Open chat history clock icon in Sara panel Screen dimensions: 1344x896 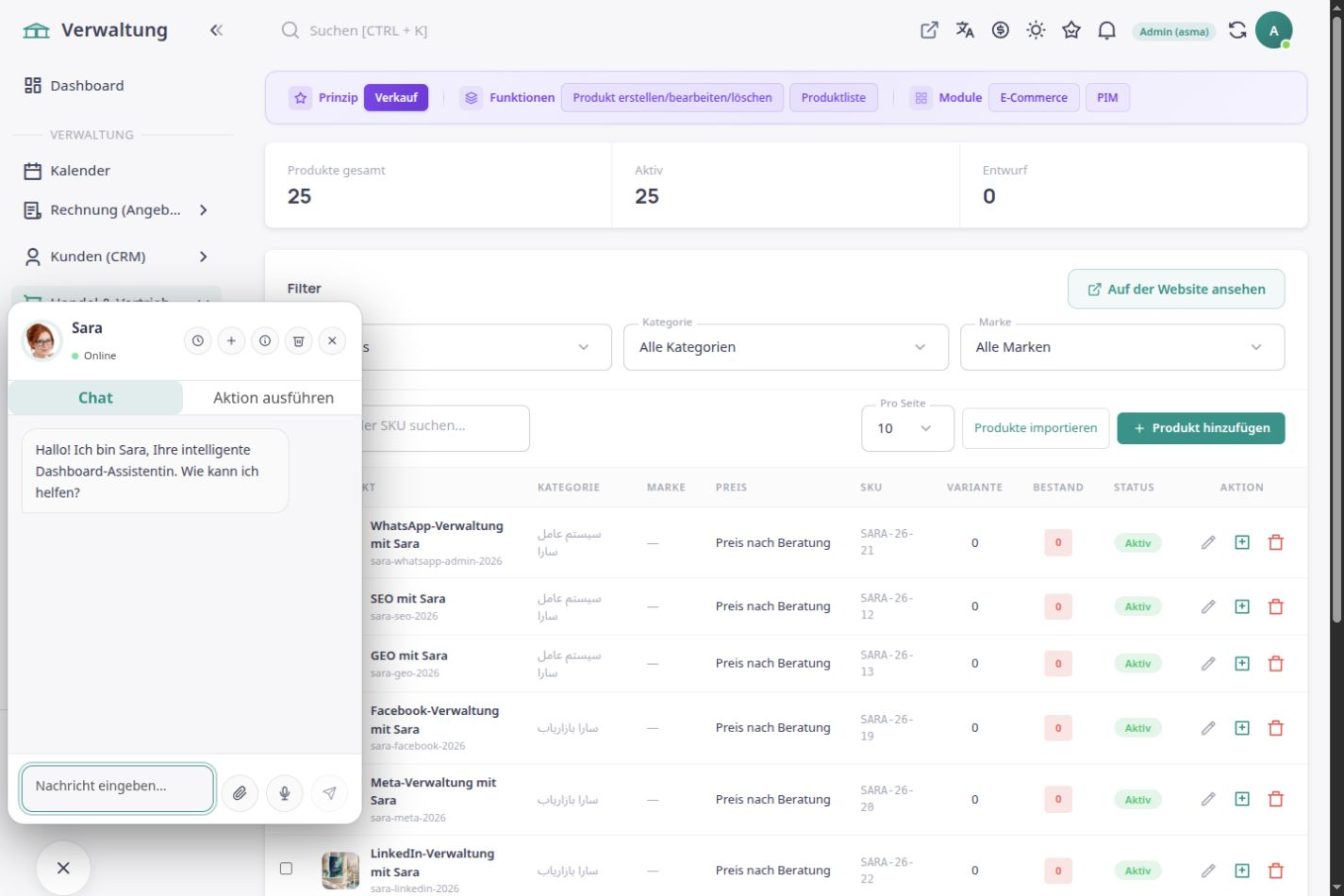(x=197, y=340)
